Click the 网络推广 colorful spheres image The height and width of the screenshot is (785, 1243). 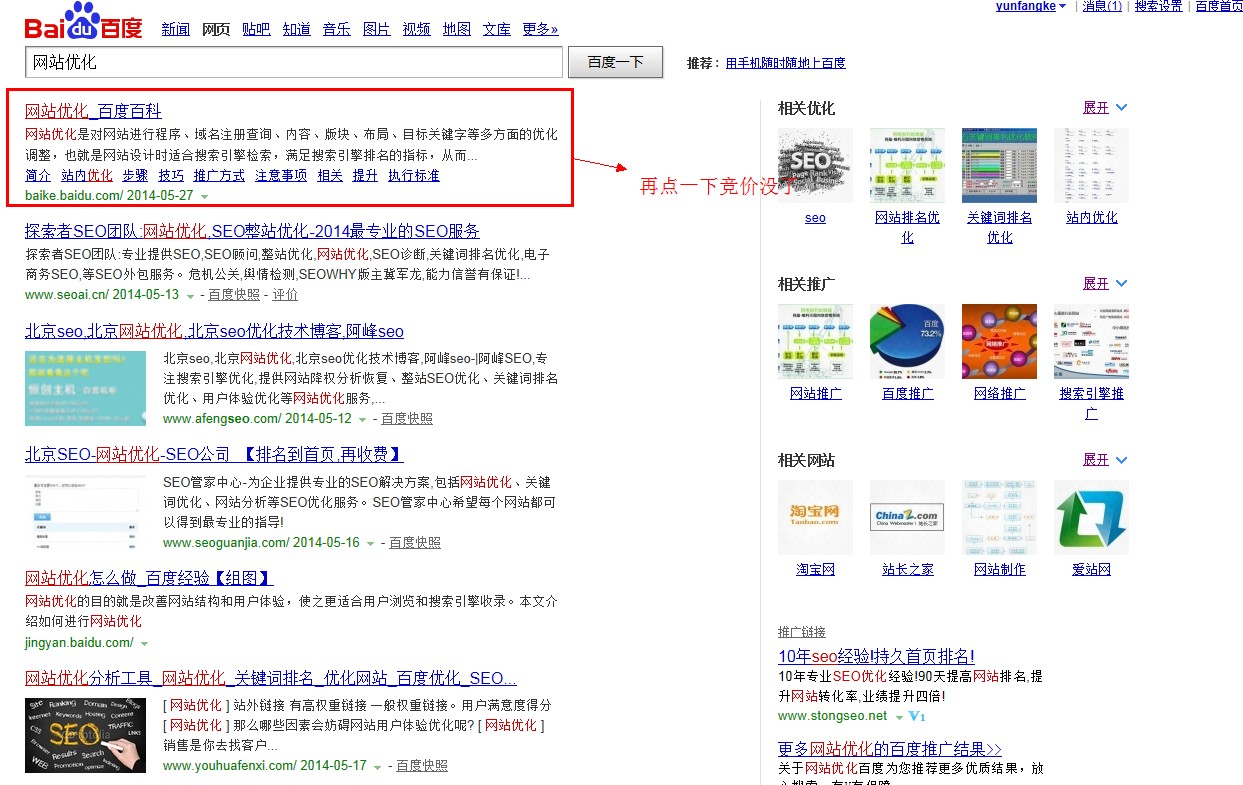[x=999, y=341]
